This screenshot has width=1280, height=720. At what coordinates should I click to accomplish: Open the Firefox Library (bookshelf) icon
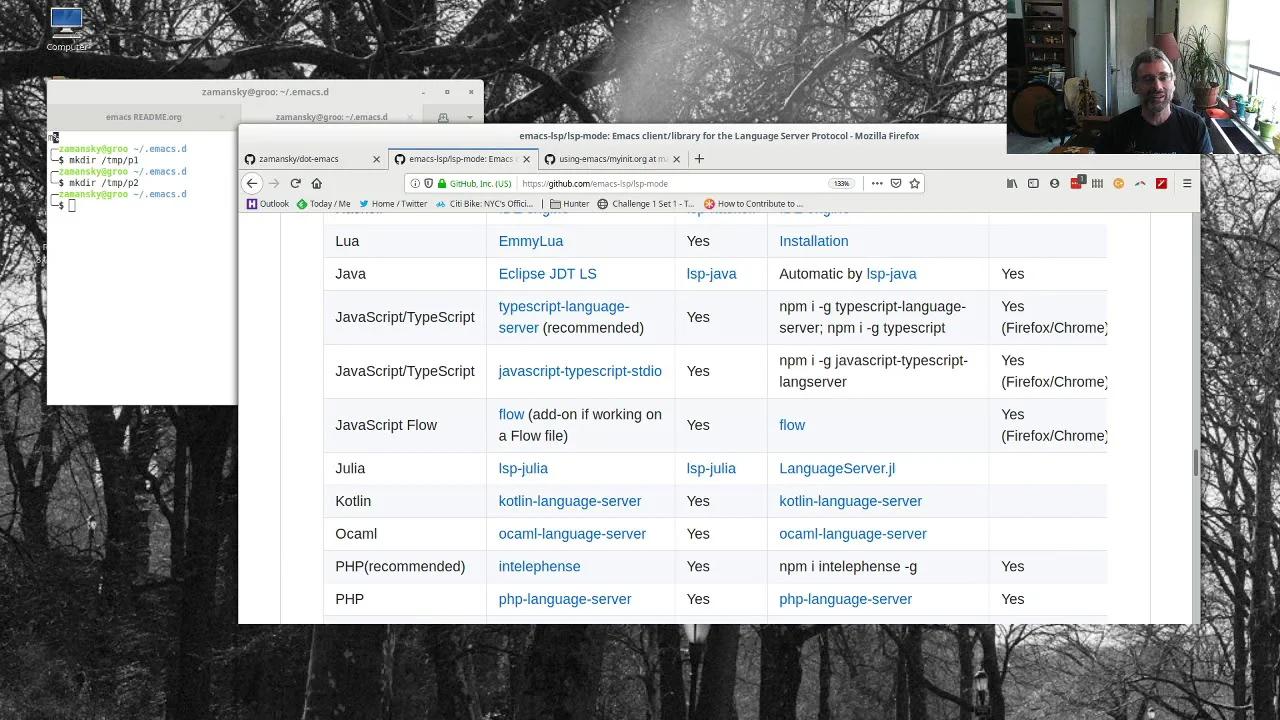tap(1012, 183)
